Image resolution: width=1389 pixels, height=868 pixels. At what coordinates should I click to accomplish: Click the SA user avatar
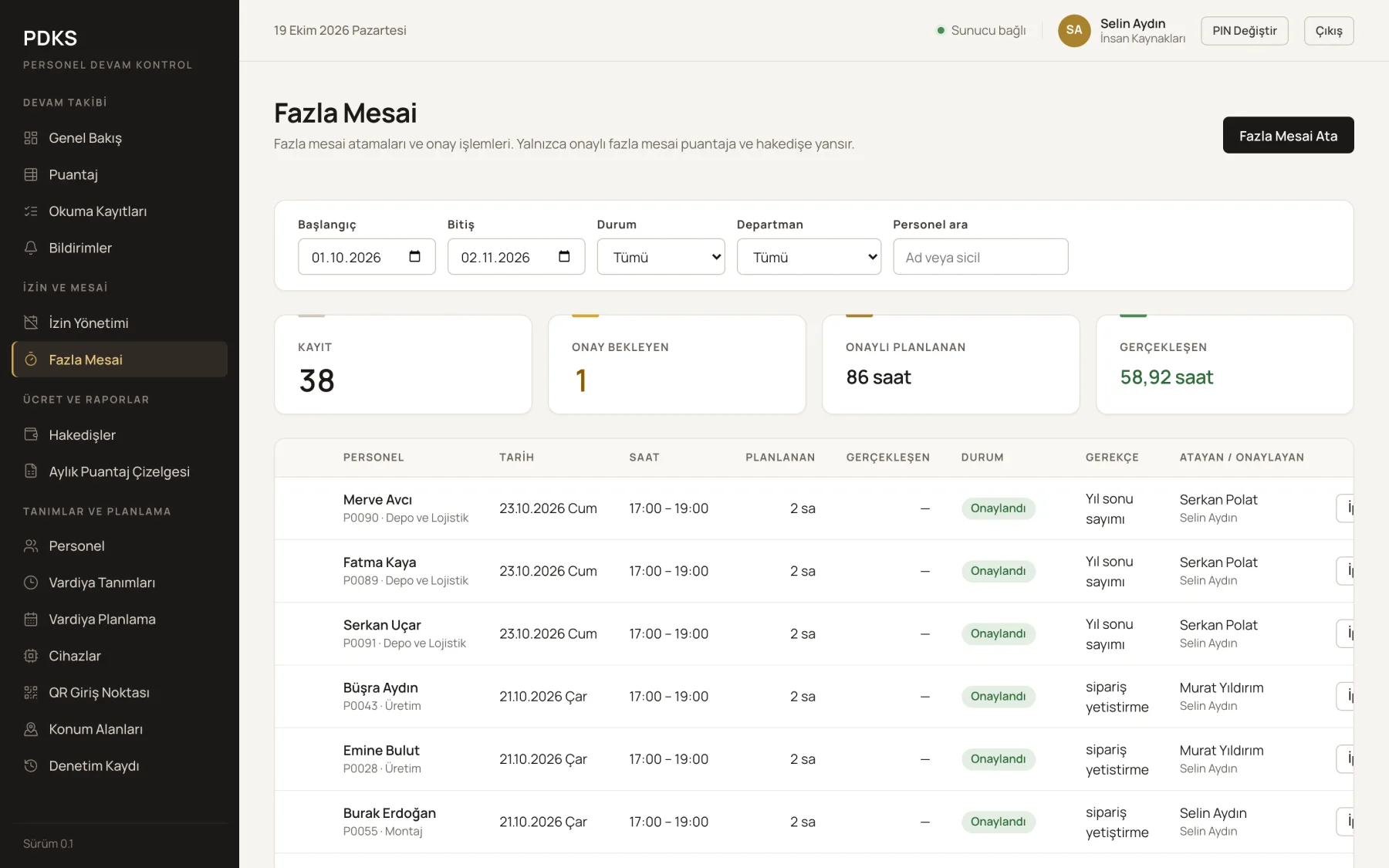click(1074, 30)
